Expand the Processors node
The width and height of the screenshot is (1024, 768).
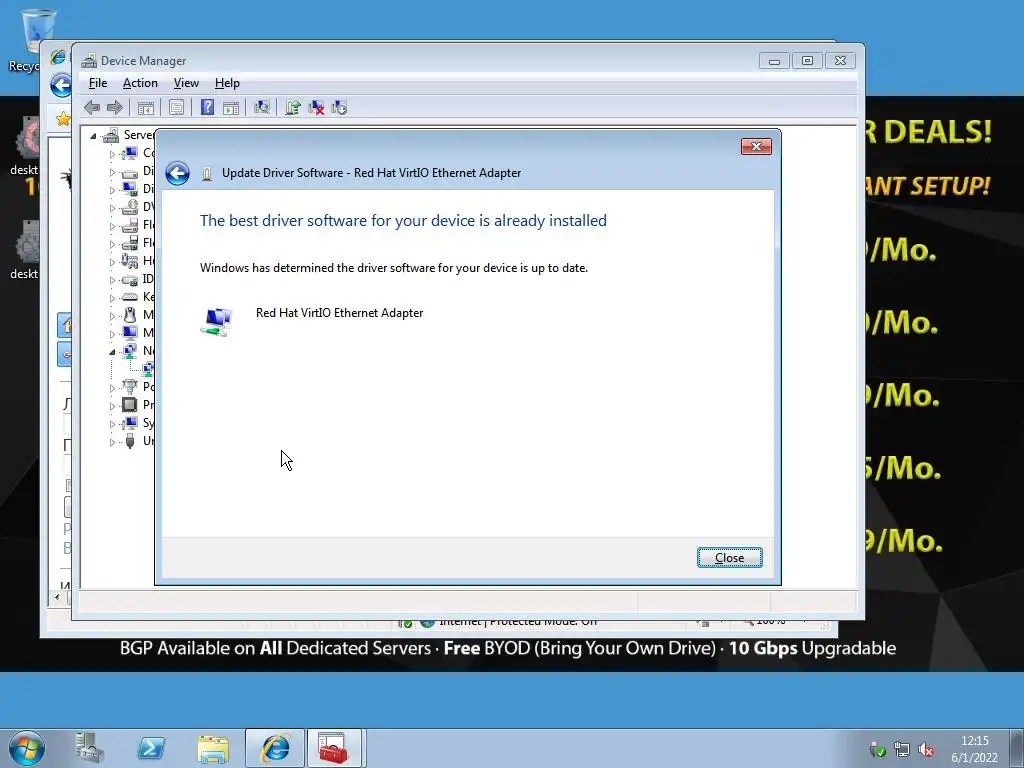[112, 406]
